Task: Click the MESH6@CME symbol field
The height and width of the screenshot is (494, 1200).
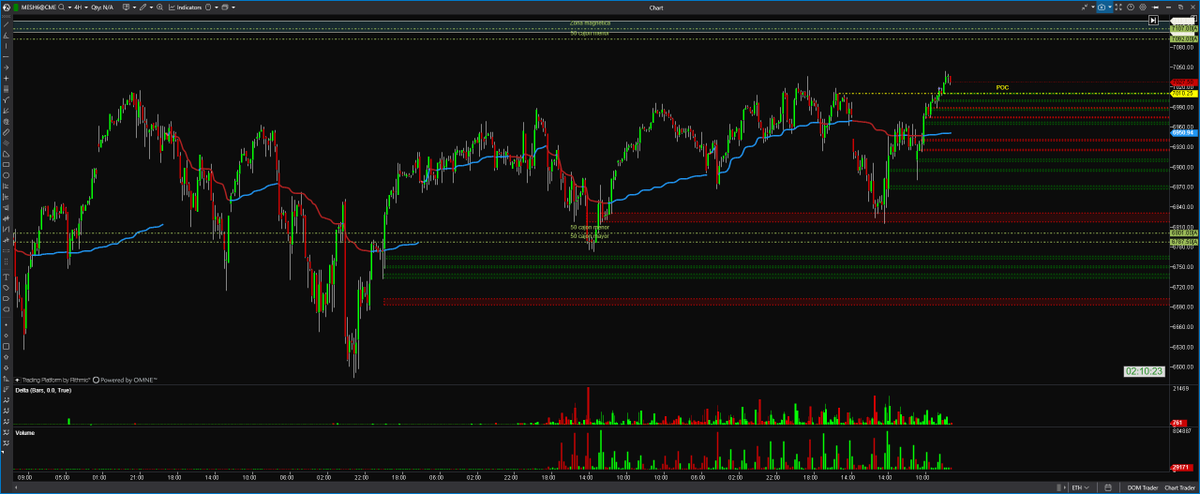Action: tap(38, 7)
